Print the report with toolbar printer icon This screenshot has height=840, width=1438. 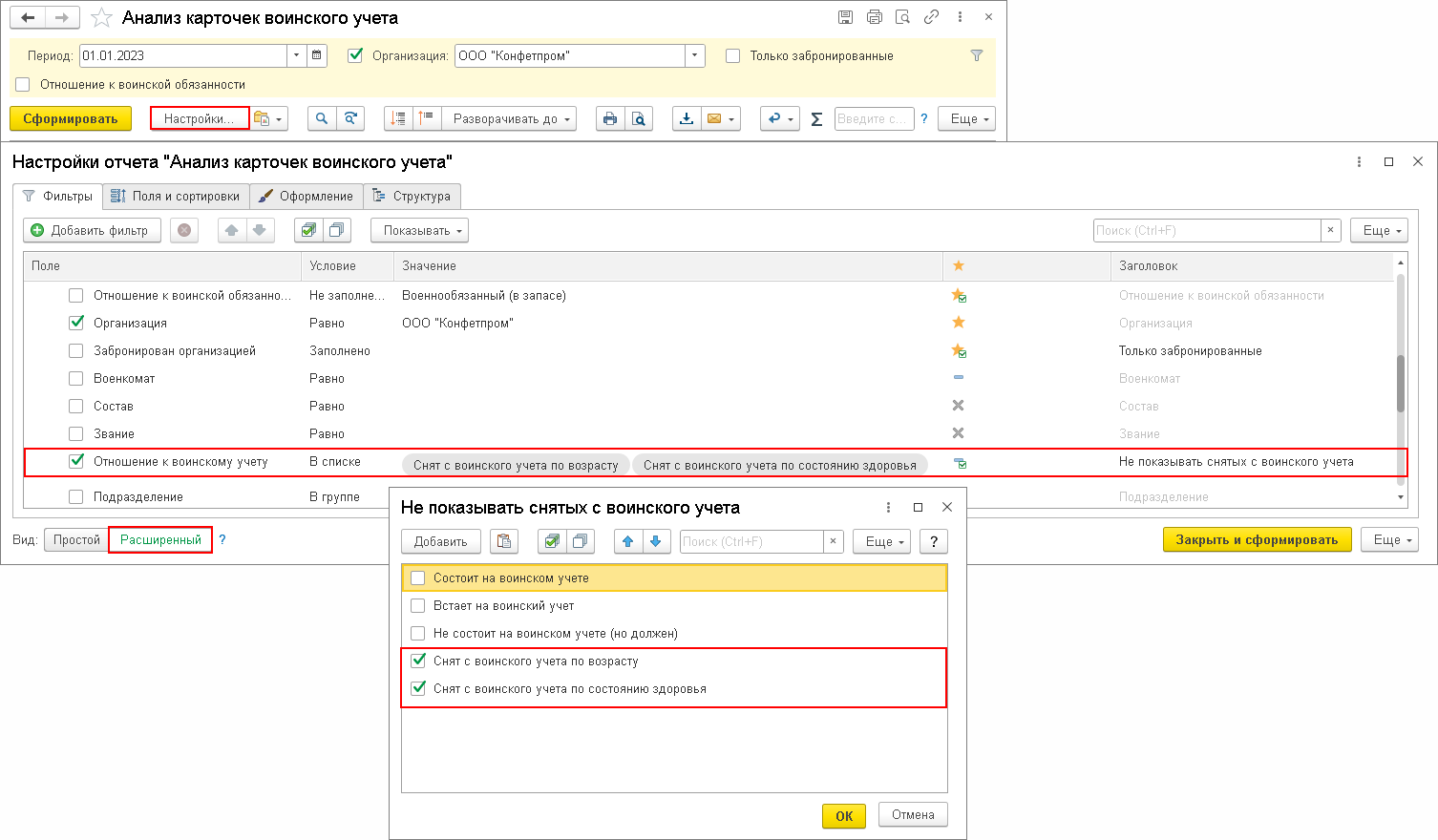[x=610, y=118]
